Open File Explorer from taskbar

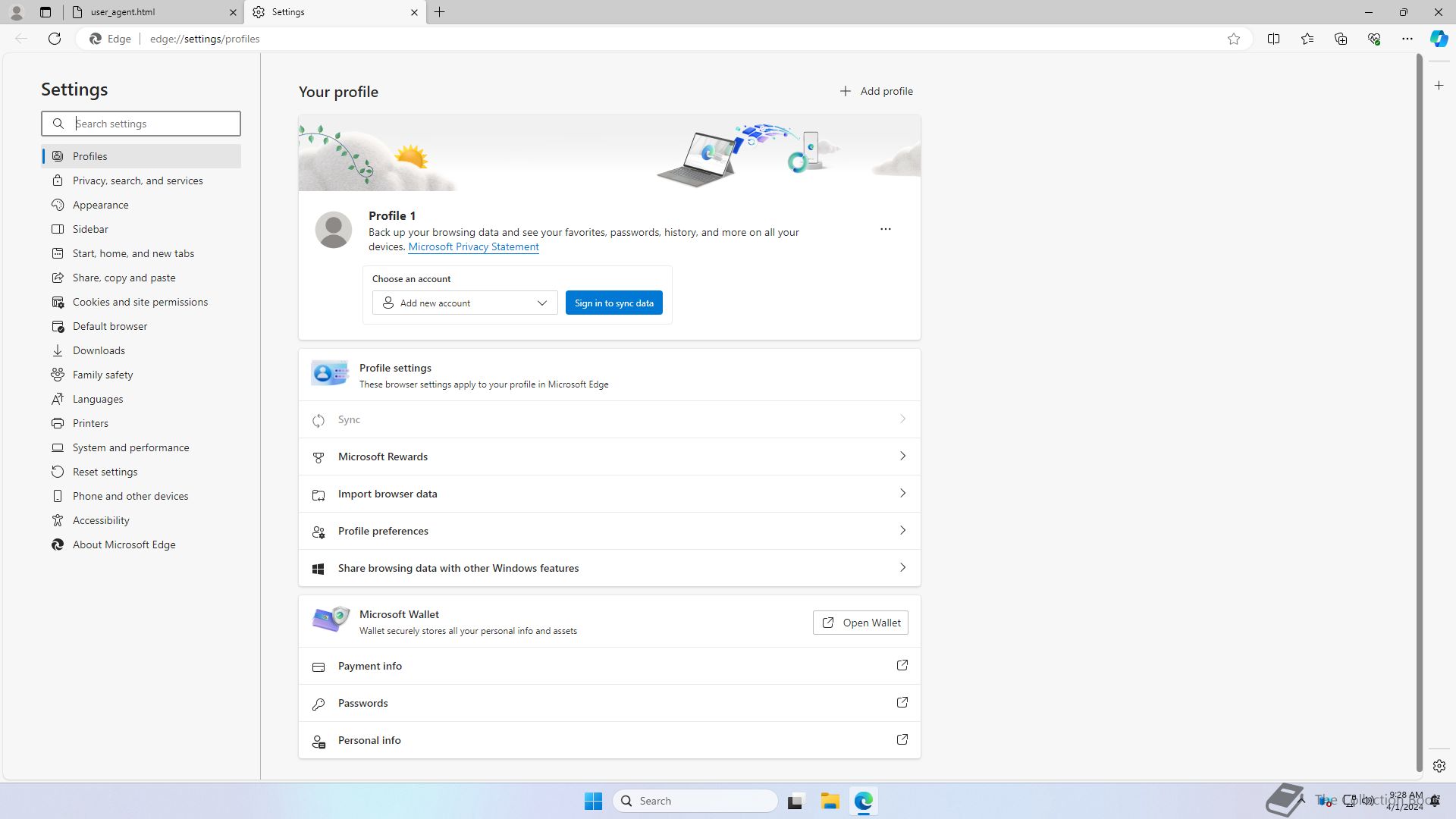pos(830,801)
